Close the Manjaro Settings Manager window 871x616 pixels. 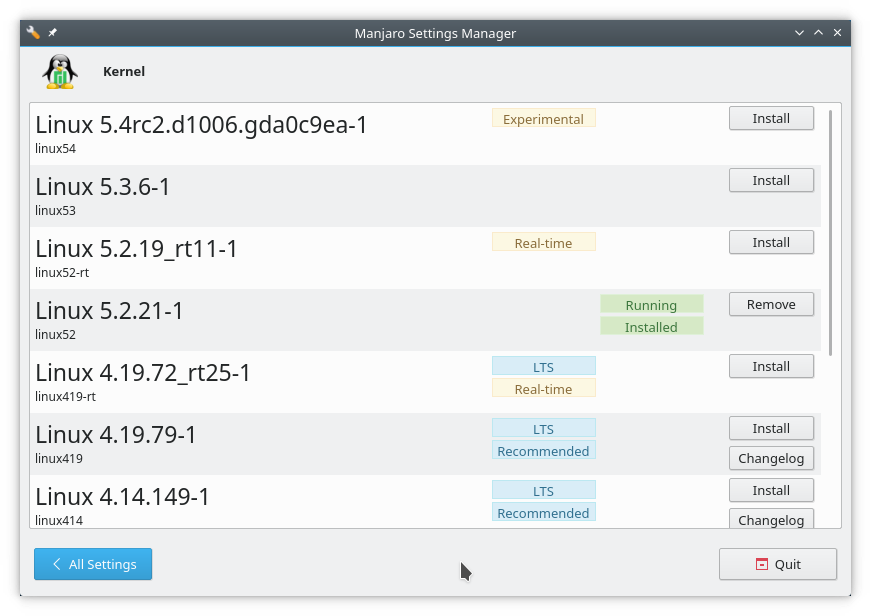837,33
